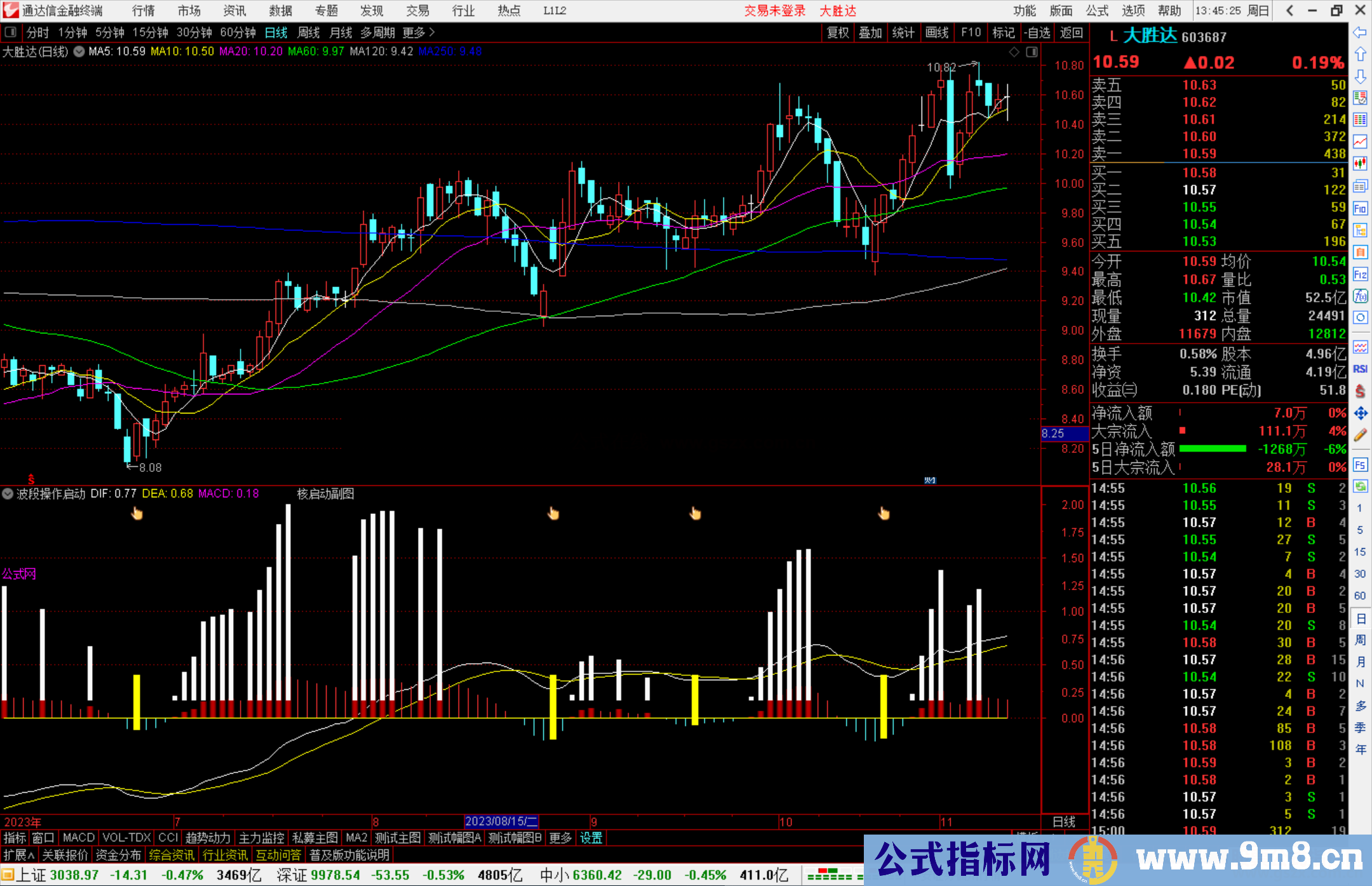The height and width of the screenshot is (886, 1372).
Task: Open the F12 sidebar icon
Action: pos(1360,274)
